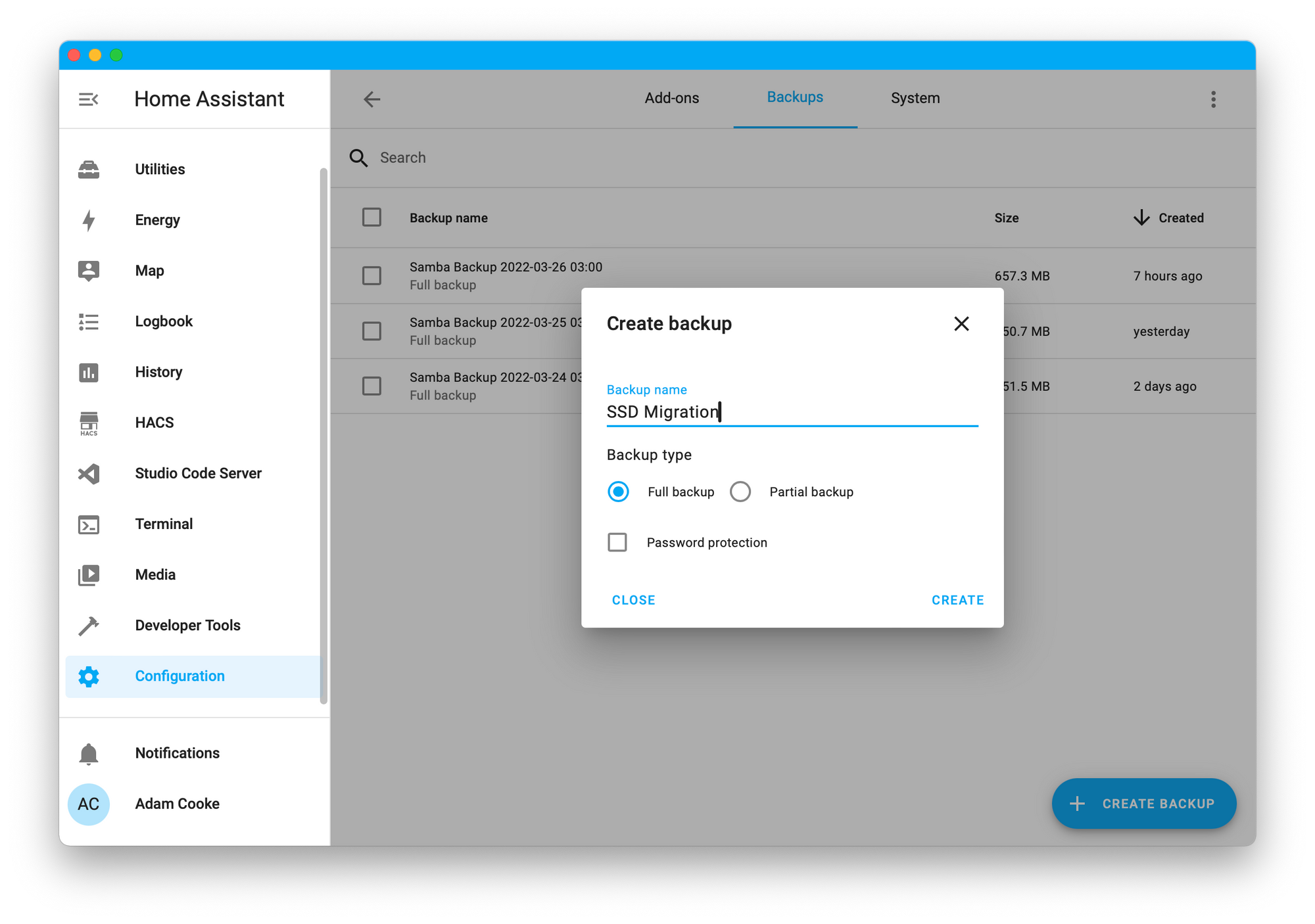Sort by the Backup name column header
This screenshot has height=924, width=1315.
[x=448, y=218]
